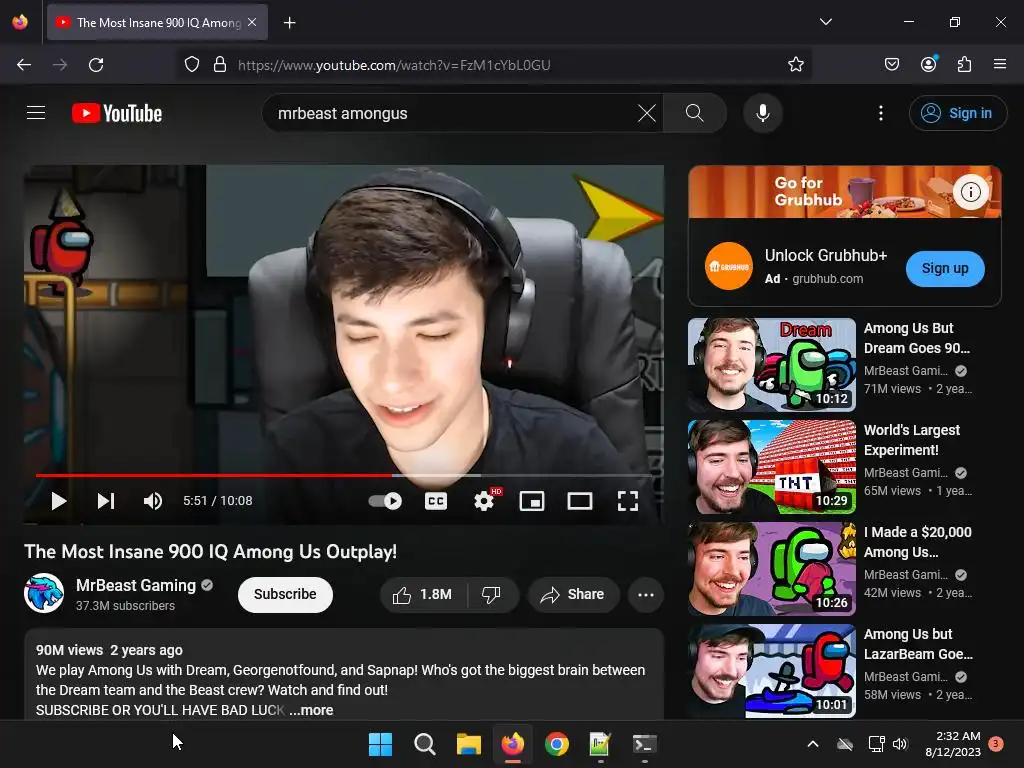Toggle the autoplay switch

[x=385, y=501]
